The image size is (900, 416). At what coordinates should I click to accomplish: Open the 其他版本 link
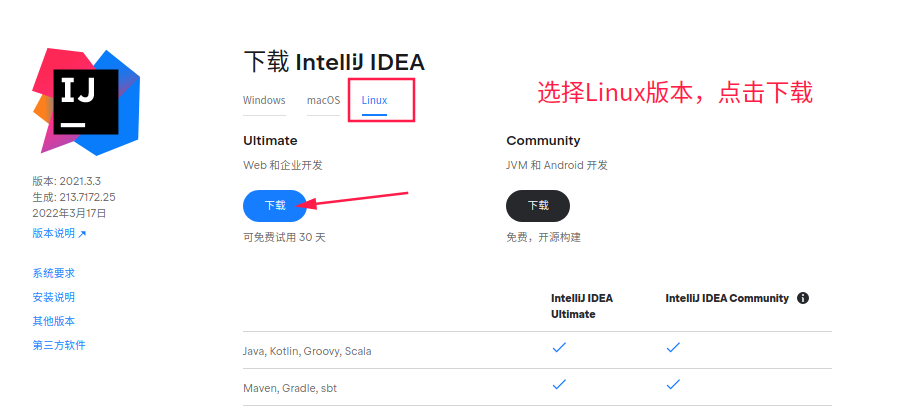pyautogui.click(x=53, y=321)
